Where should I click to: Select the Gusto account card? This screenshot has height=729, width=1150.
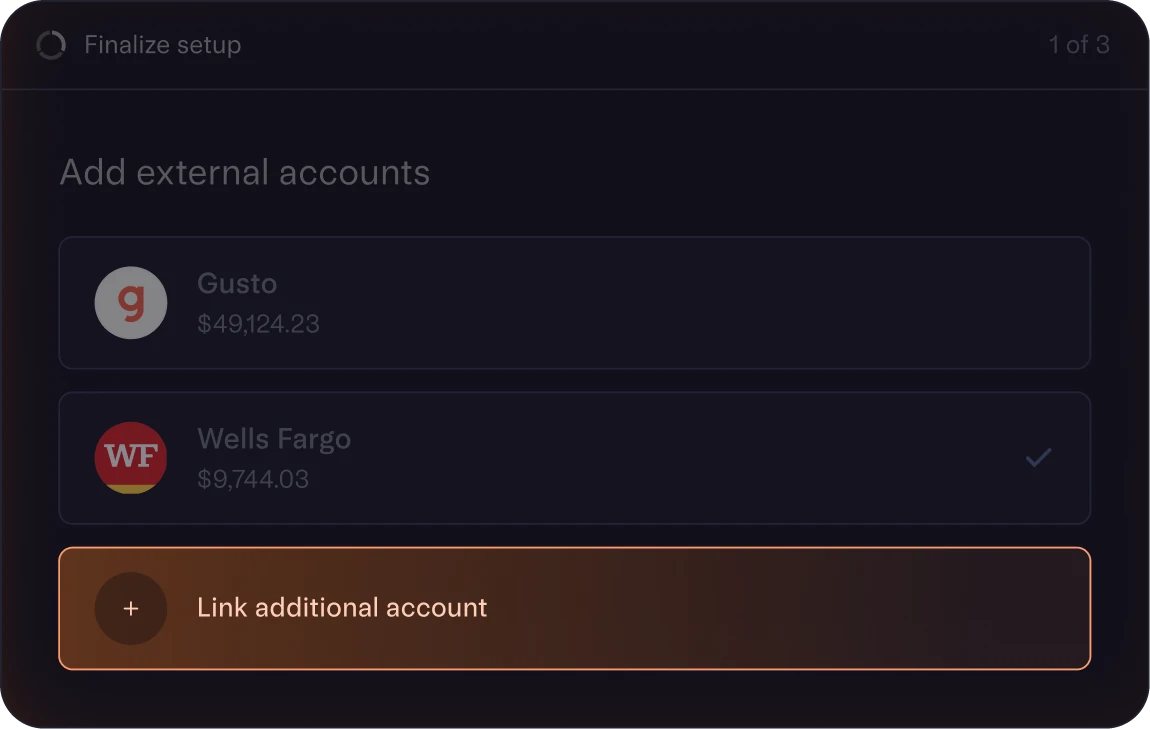coord(574,303)
